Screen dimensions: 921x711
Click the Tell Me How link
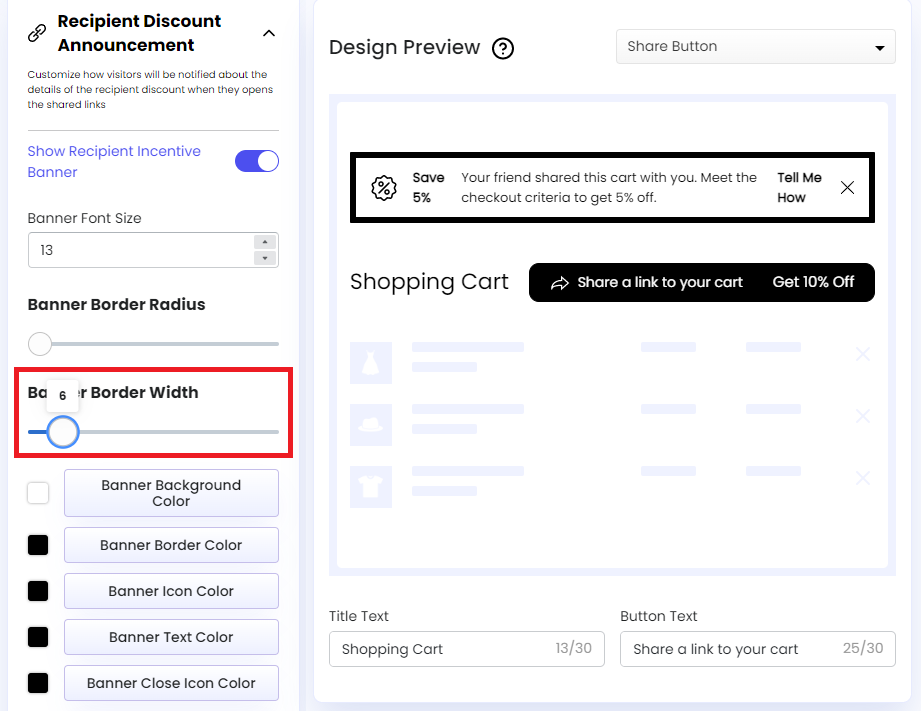pyautogui.click(x=799, y=187)
